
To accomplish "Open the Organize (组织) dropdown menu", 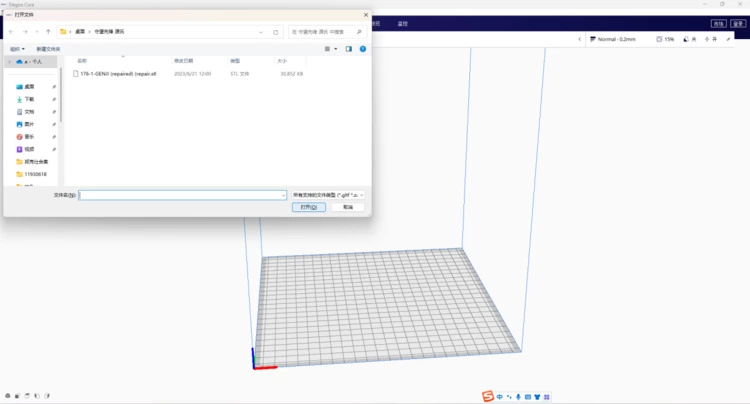I will 17,48.
